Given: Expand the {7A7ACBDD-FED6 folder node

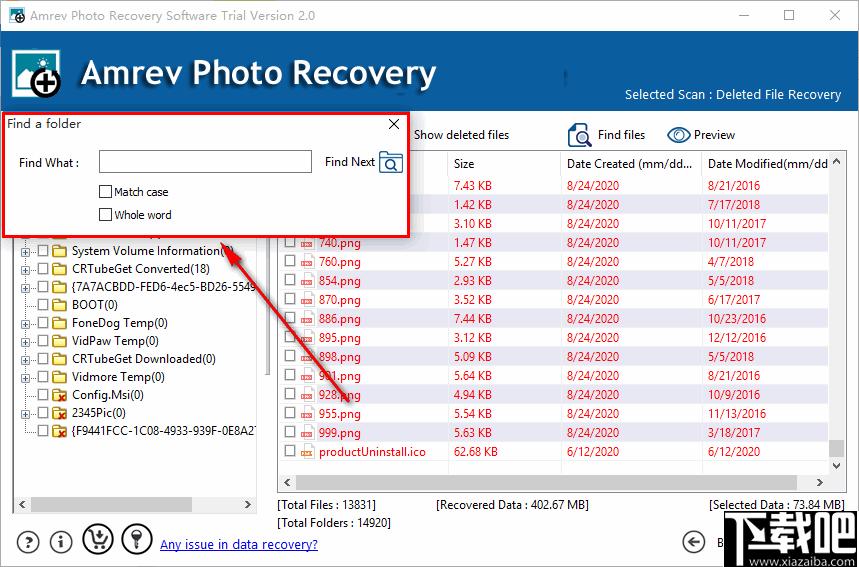Looking at the screenshot, I should pyautogui.click(x=25, y=288).
